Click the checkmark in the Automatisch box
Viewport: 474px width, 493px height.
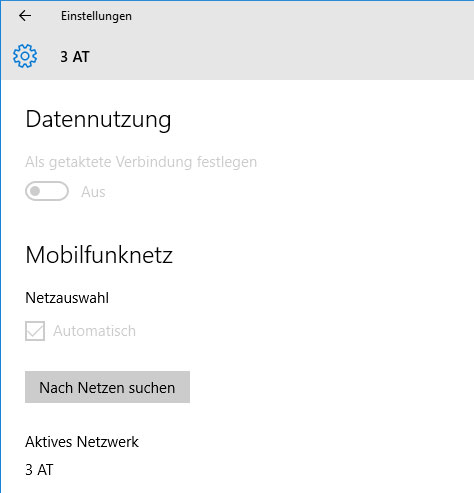35,331
